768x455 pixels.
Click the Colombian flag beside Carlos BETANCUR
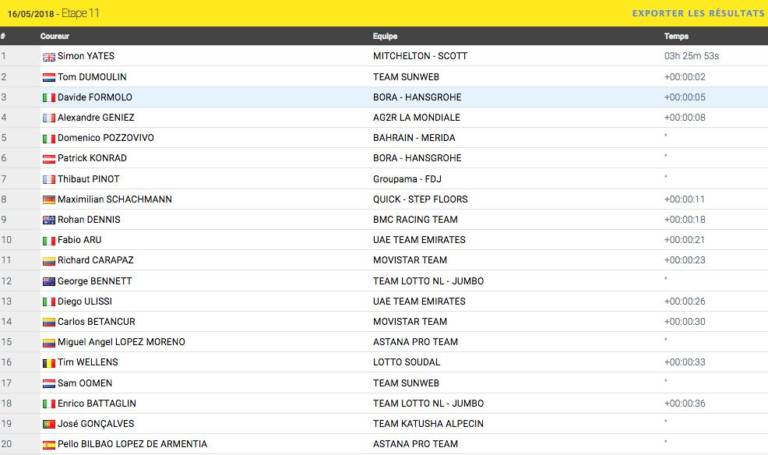tap(49, 322)
